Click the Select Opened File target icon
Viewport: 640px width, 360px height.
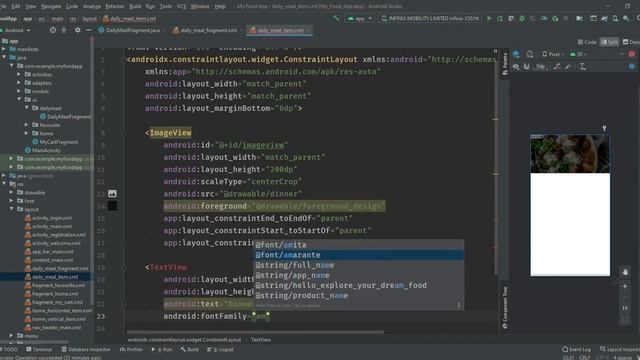[x=53, y=30]
